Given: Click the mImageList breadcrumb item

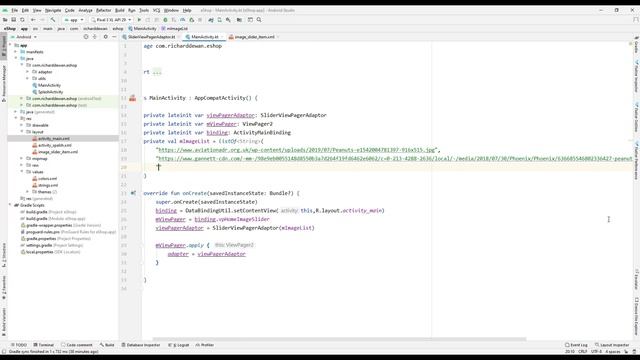Looking at the screenshot, I should (x=175, y=29).
